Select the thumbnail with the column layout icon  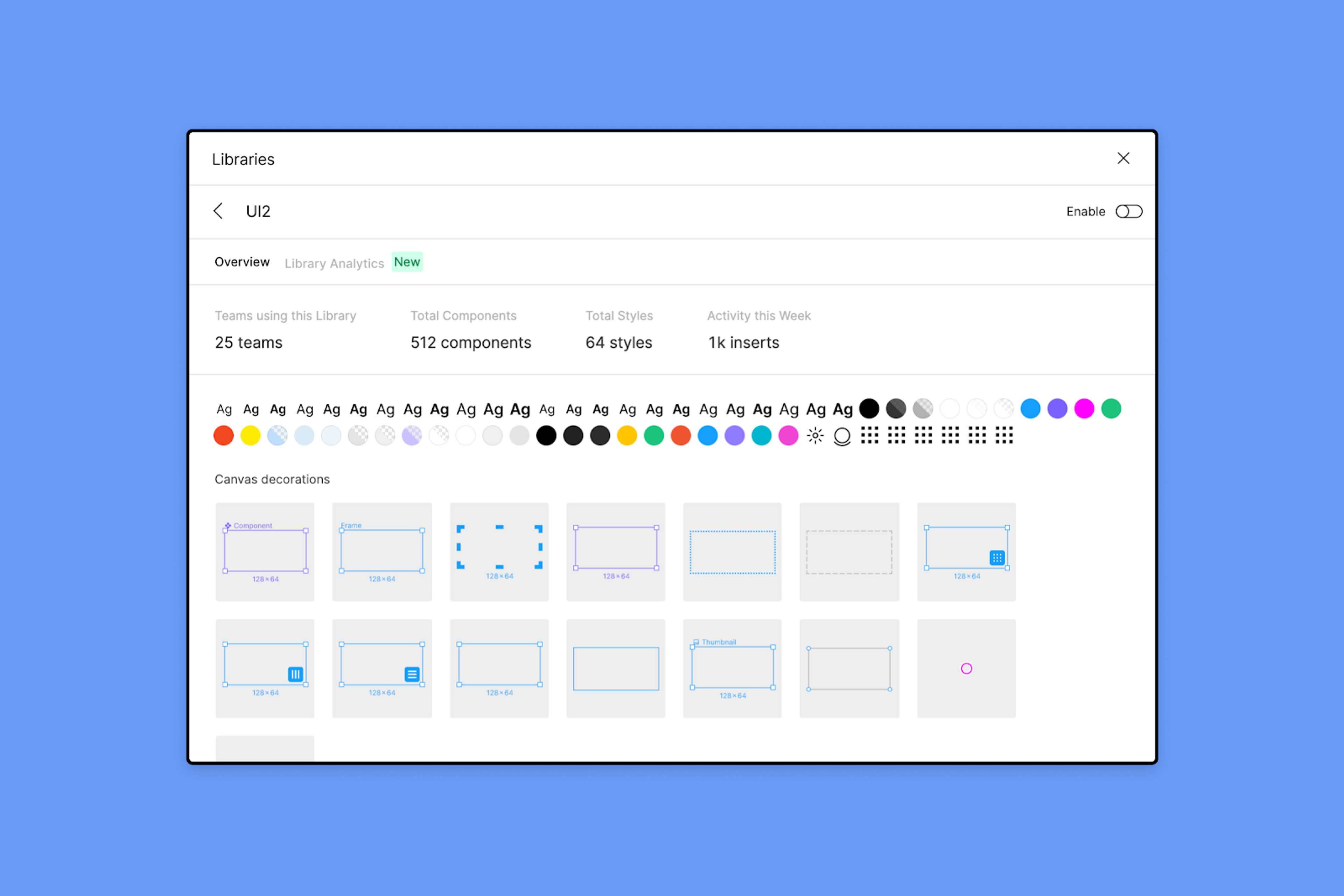point(265,668)
